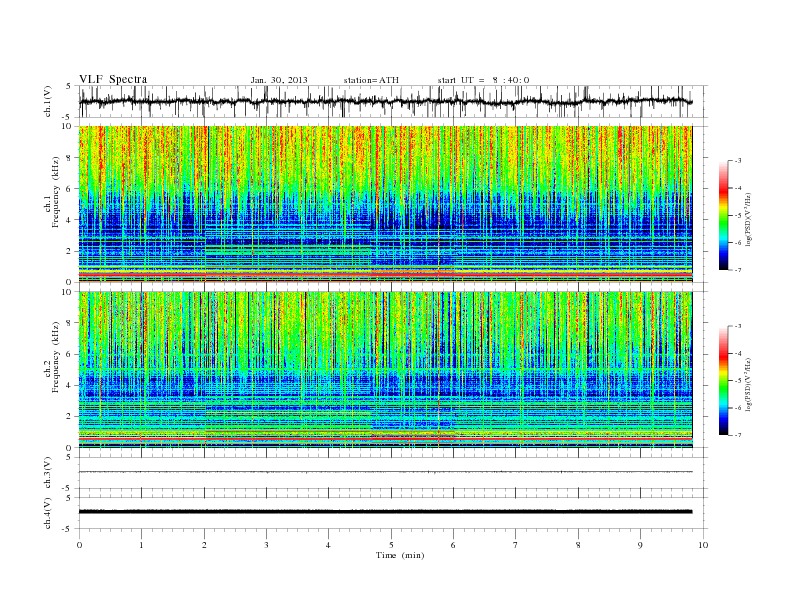This screenshot has height=612, width=792.
Task: Click the "10" tick on the time axis
Action: pos(703,545)
